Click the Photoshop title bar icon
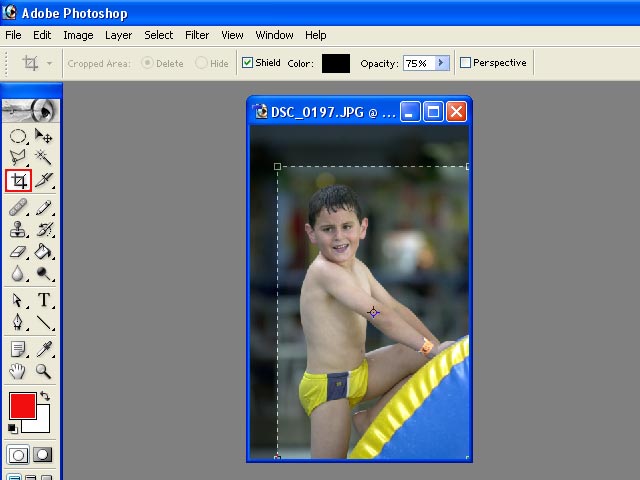Screen dimensions: 640x480 tap(9, 12)
